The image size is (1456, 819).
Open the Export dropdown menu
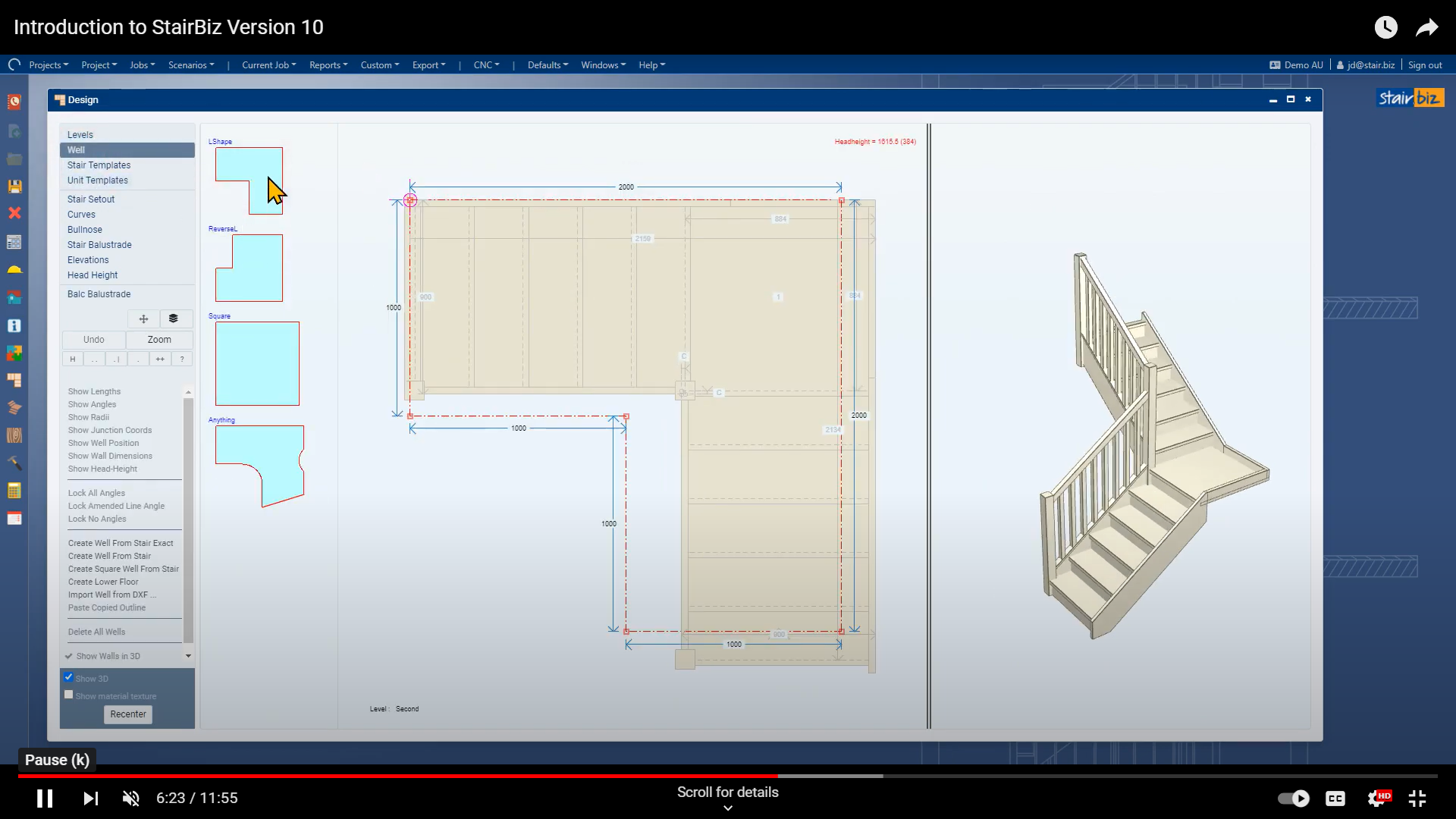tap(429, 65)
